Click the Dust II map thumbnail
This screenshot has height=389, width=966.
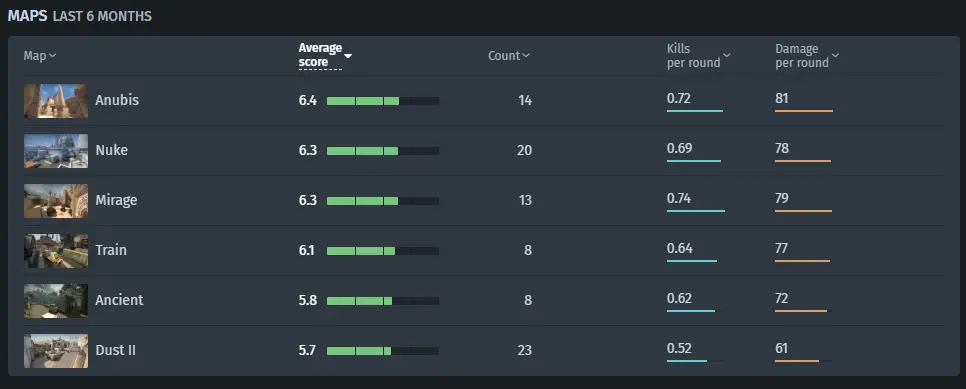pos(56,351)
